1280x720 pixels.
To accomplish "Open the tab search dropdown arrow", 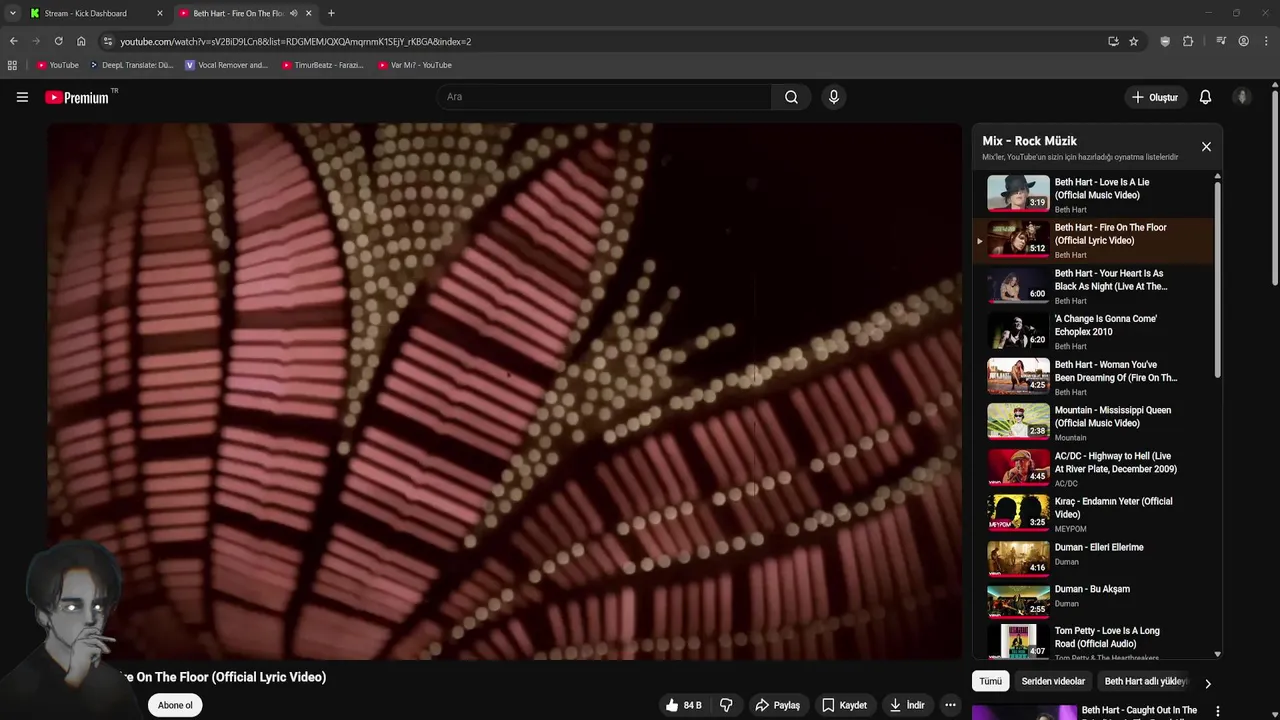I will click(12, 13).
